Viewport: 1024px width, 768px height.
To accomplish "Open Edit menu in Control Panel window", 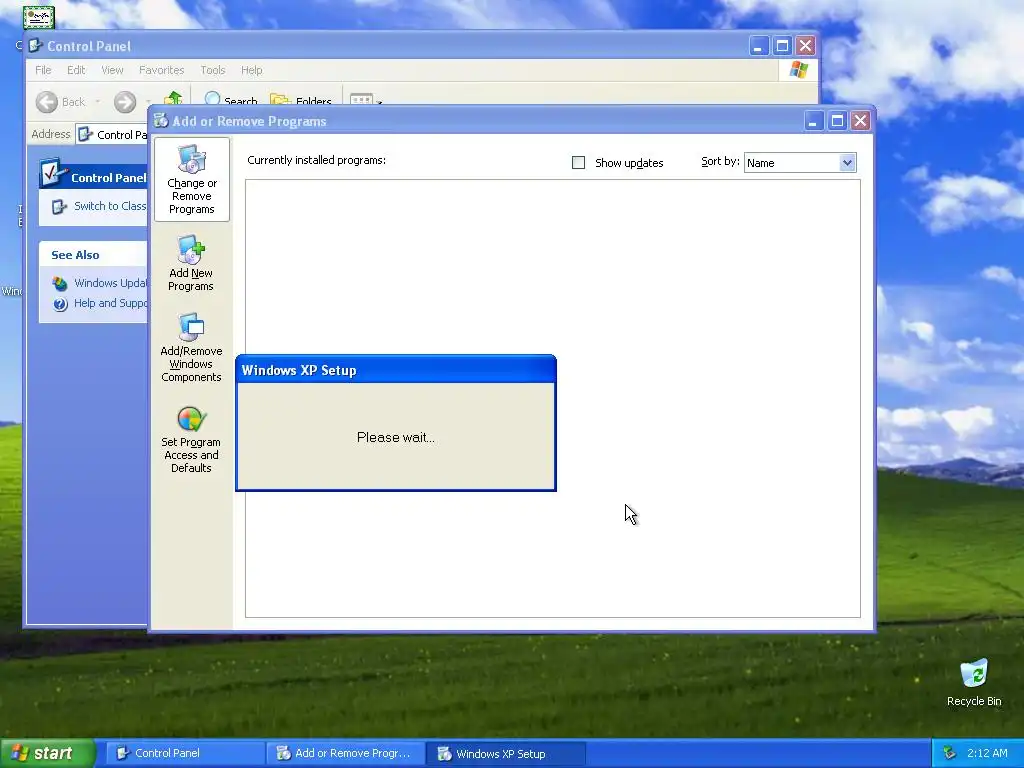I will tap(76, 70).
